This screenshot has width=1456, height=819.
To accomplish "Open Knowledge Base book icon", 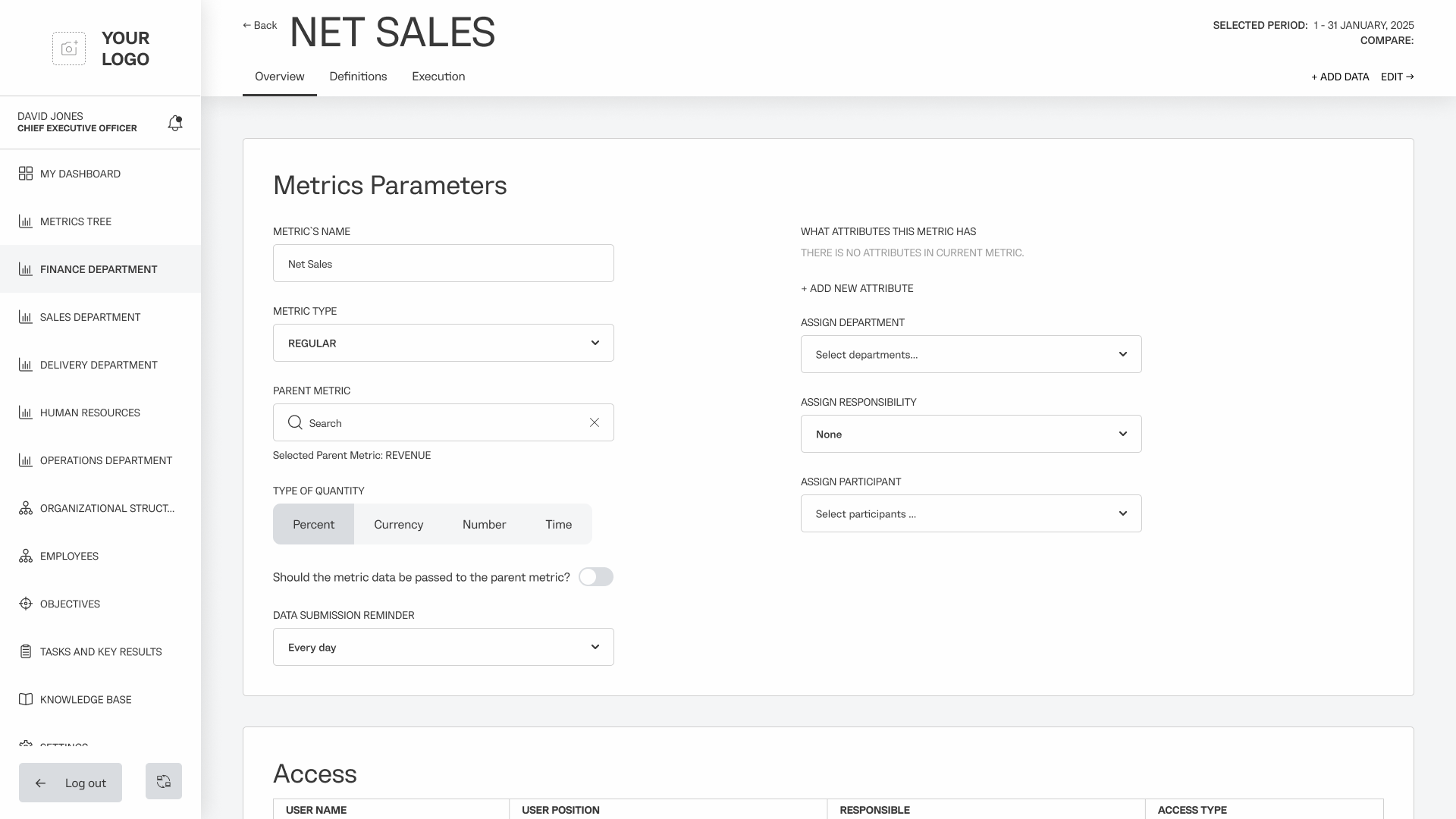I will click(26, 699).
